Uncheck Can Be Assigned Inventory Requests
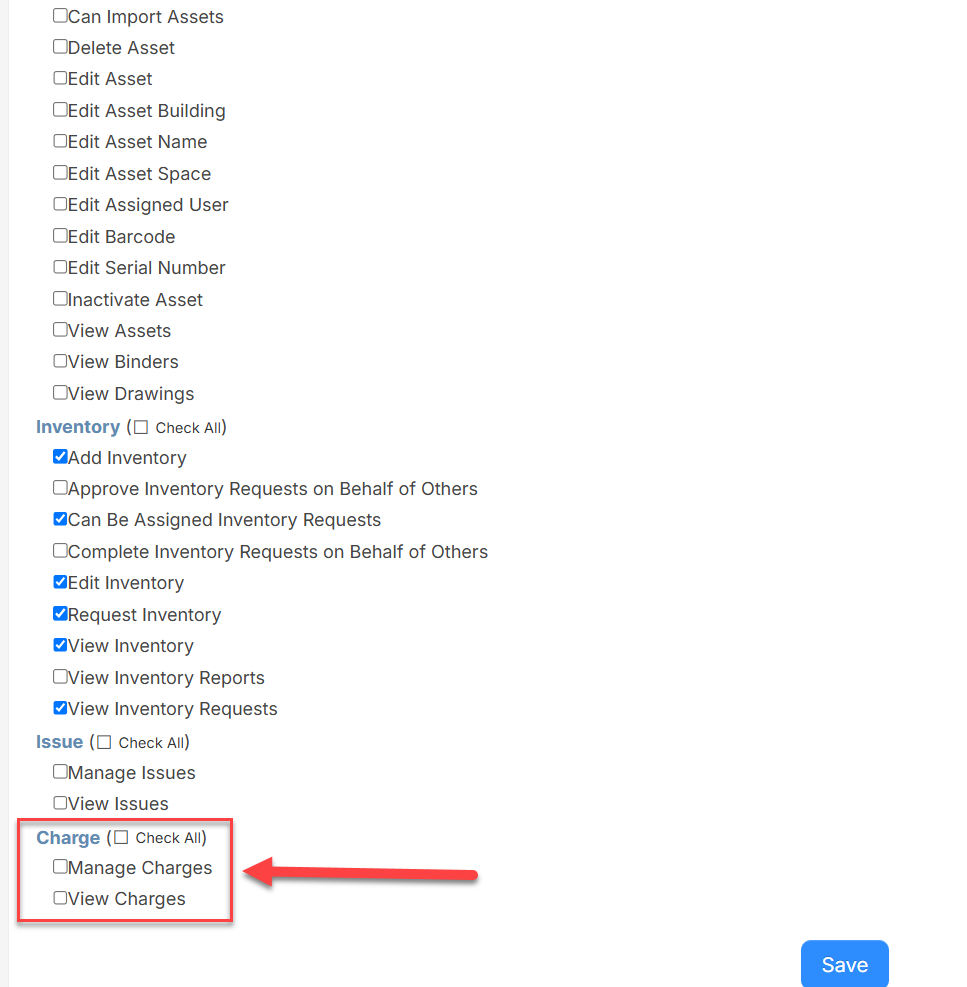Screen dimensions: 967x987 [60, 519]
